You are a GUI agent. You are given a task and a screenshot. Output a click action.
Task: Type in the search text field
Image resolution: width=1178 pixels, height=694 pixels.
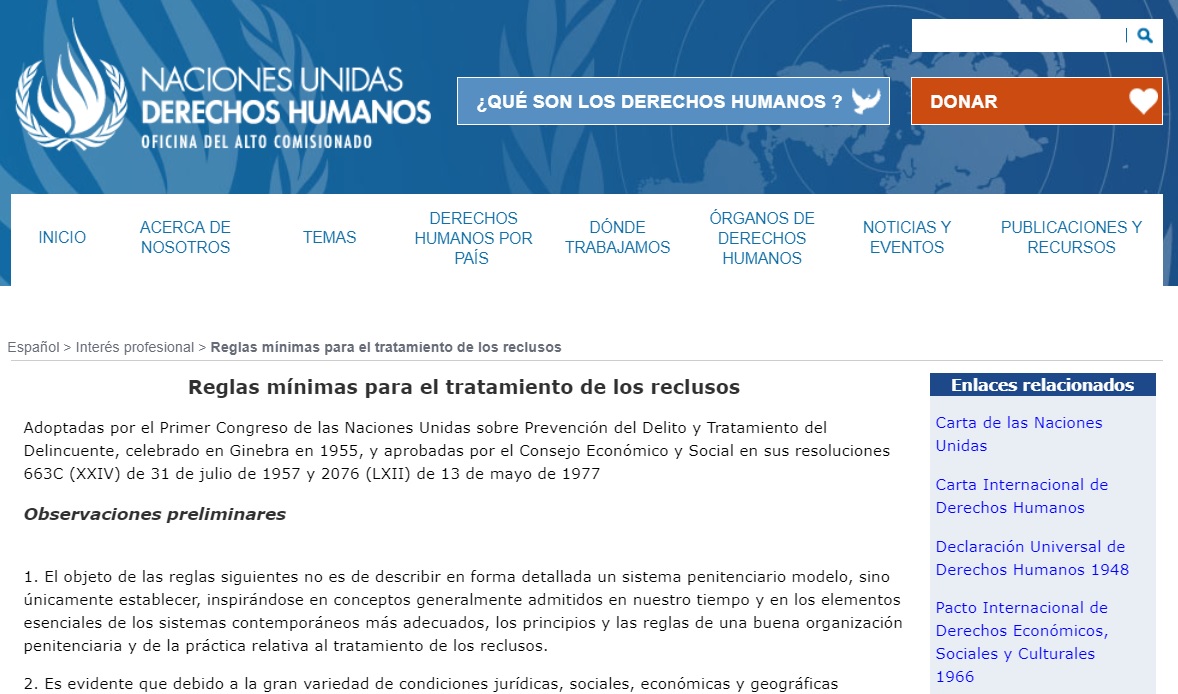1018,36
